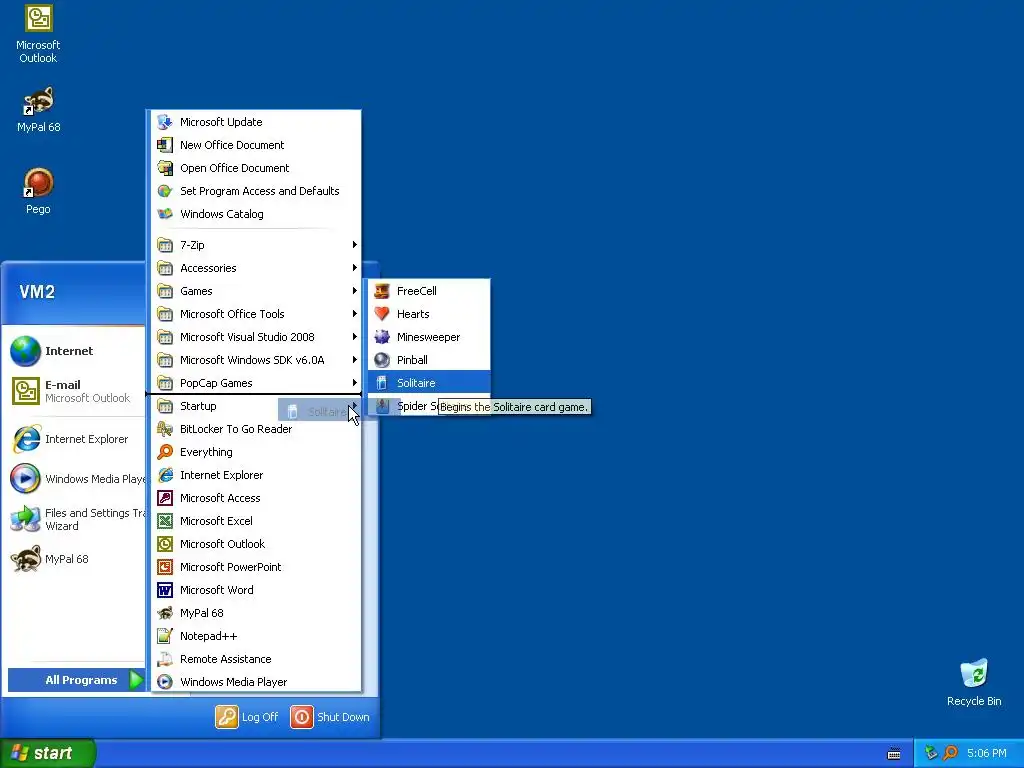Click Set Program Access and Defaults icon
The height and width of the screenshot is (768, 1024).
click(x=165, y=191)
